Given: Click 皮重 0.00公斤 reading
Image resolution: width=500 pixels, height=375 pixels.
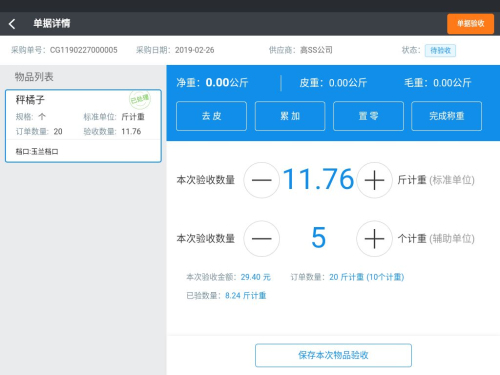Looking at the screenshot, I should [x=333, y=83].
